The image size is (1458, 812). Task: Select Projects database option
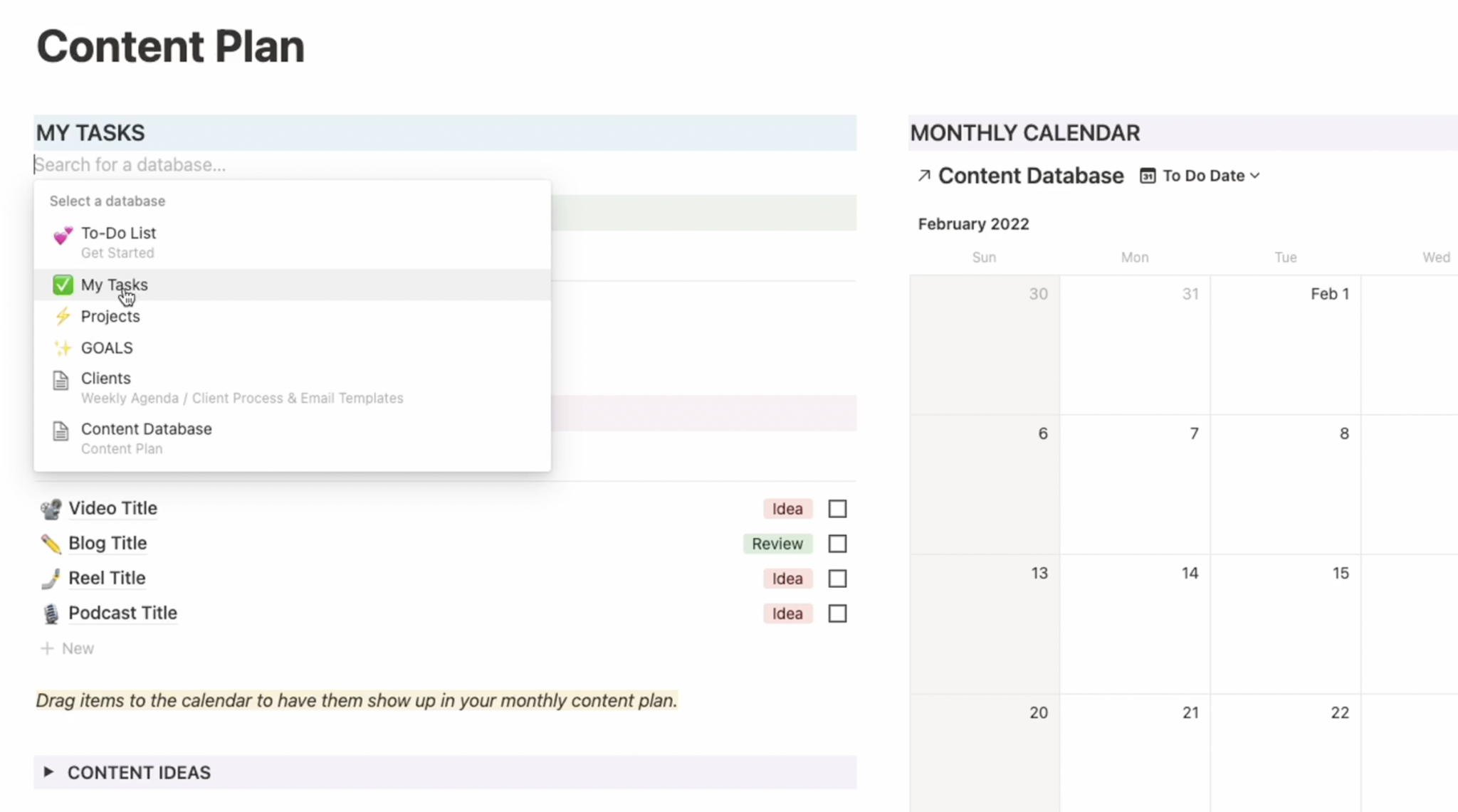[109, 316]
